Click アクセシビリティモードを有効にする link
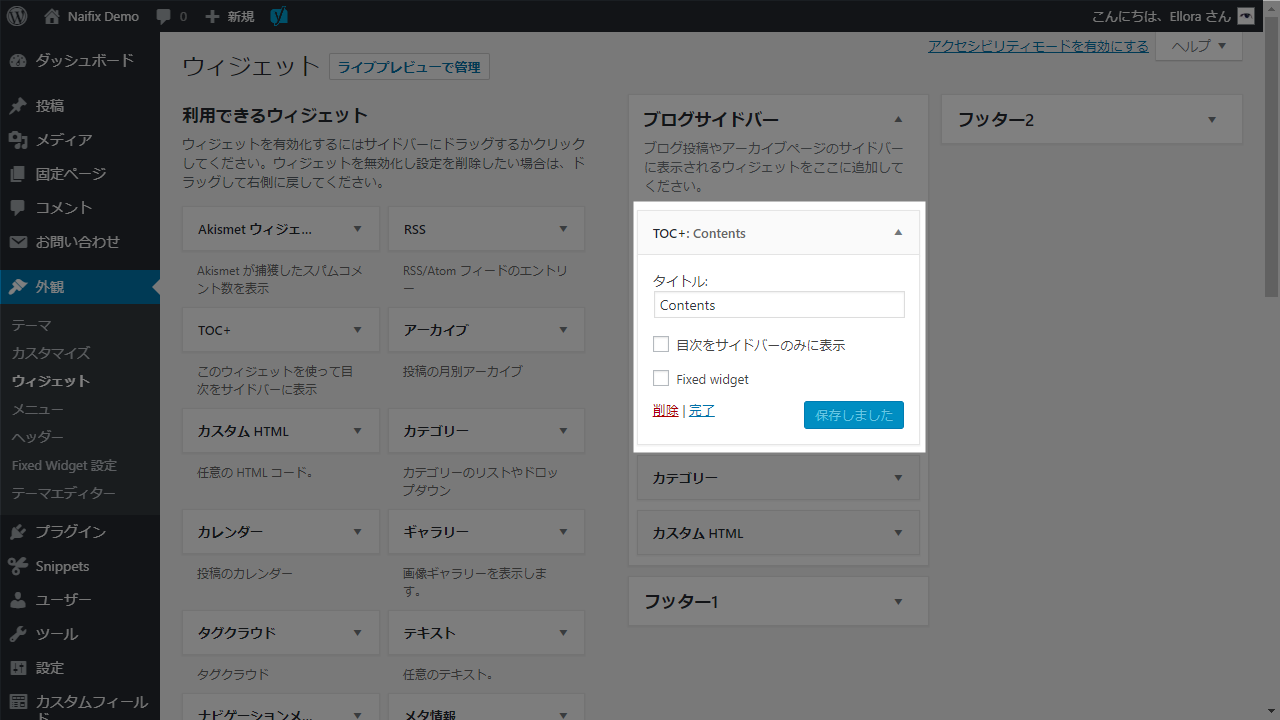Viewport: 1280px width, 720px height. pos(1038,46)
